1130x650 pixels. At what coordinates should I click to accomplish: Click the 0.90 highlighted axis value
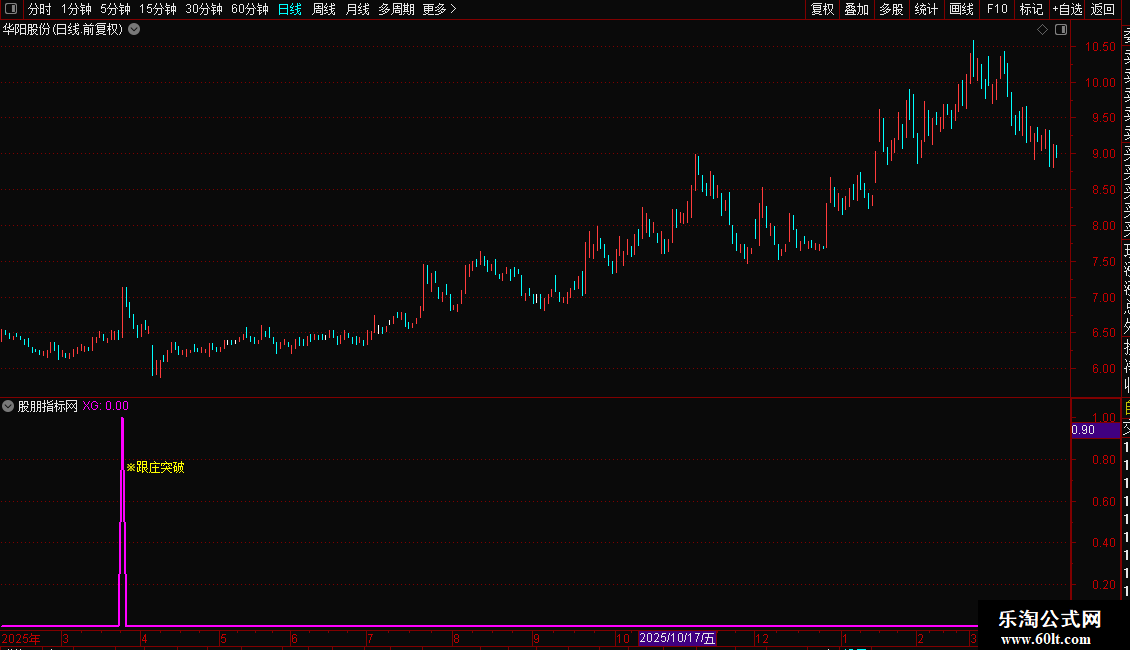pos(1095,430)
